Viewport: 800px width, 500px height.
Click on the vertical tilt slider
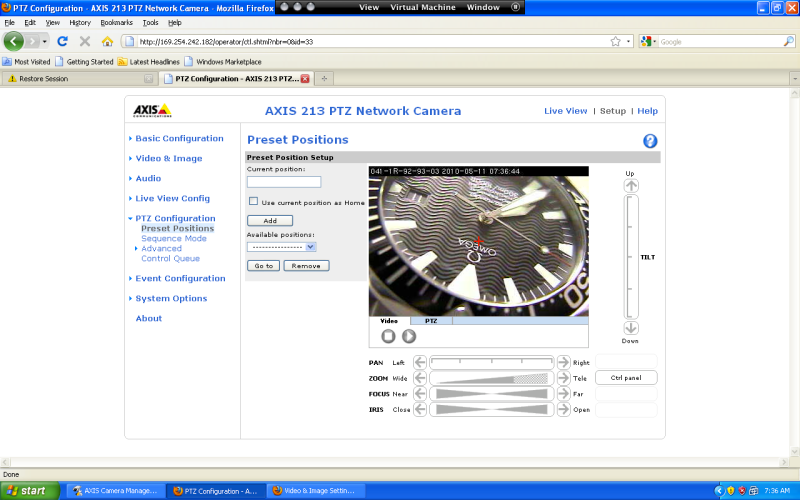tap(631, 257)
